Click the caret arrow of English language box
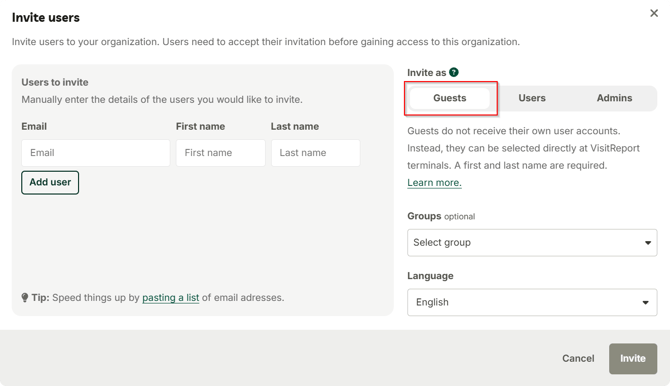Image resolution: width=670 pixels, height=386 pixels. (x=645, y=303)
